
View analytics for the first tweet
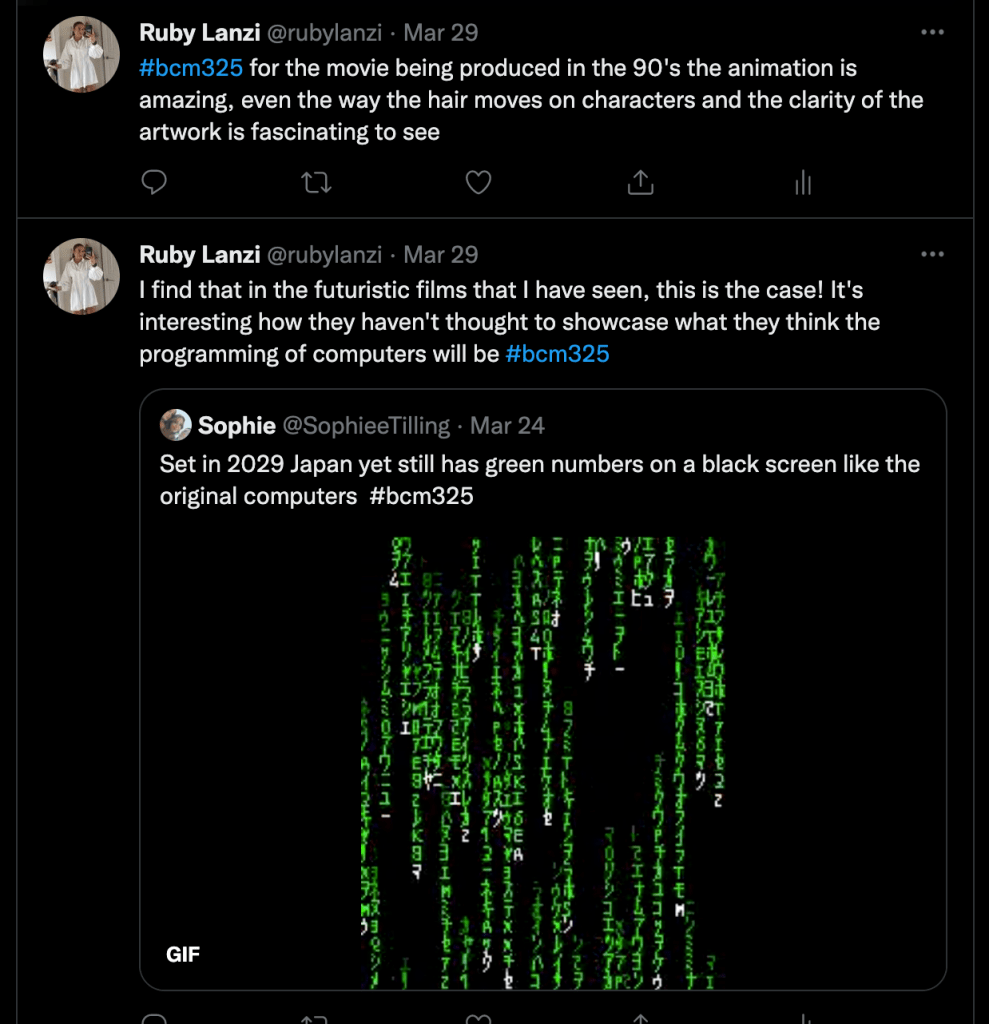pos(802,182)
